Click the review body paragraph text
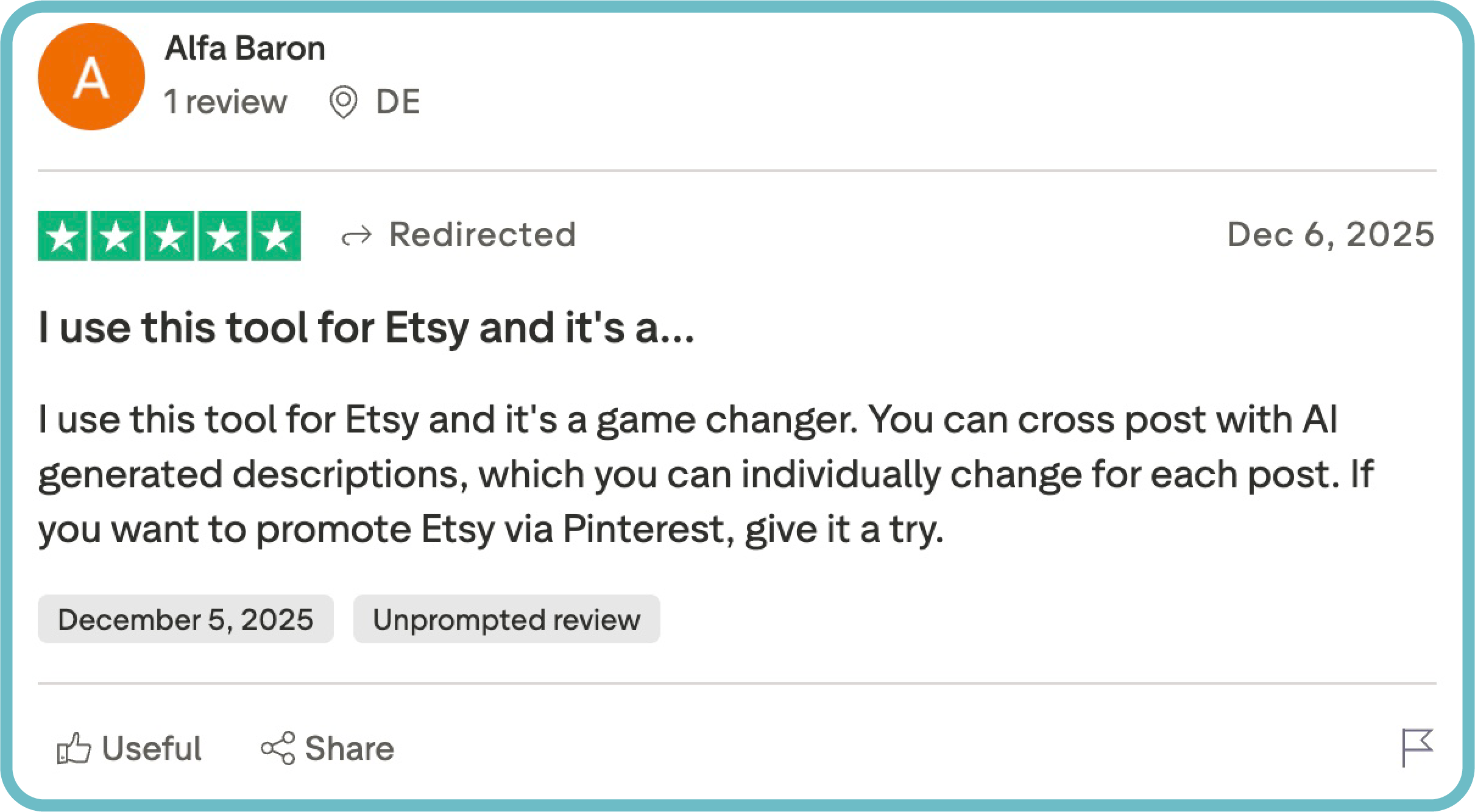Image resolution: width=1475 pixels, height=812 pixels. (707, 474)
